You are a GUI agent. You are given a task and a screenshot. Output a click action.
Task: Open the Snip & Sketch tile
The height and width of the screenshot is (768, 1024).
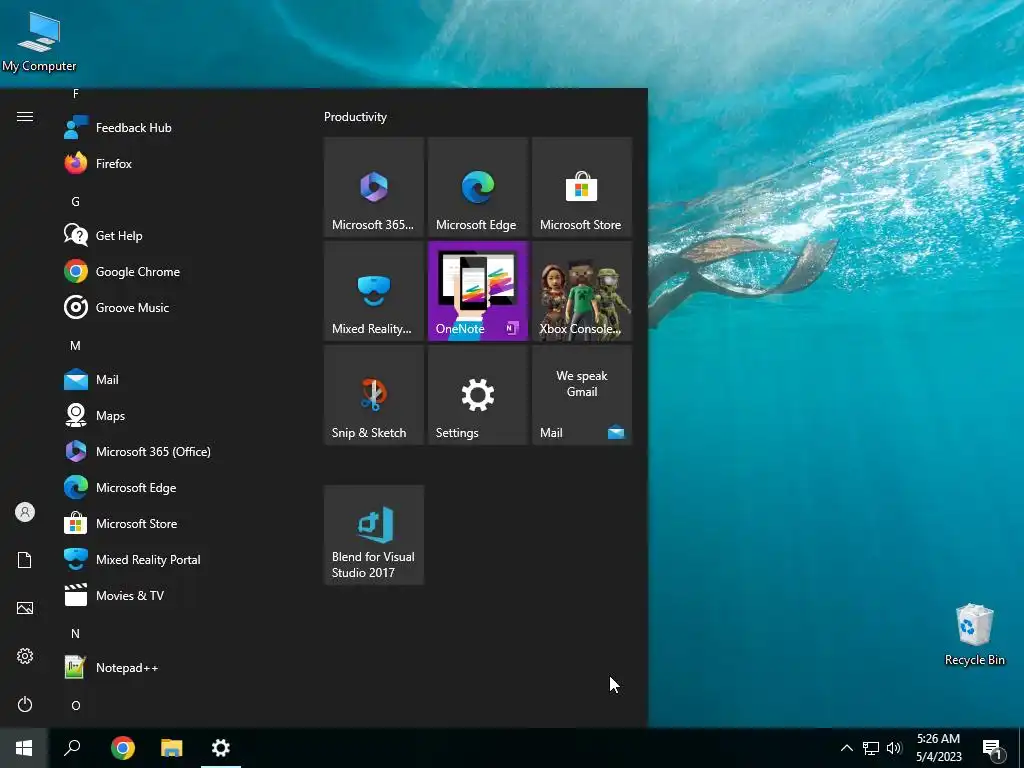pyautogui.click(x=374, y=395)
